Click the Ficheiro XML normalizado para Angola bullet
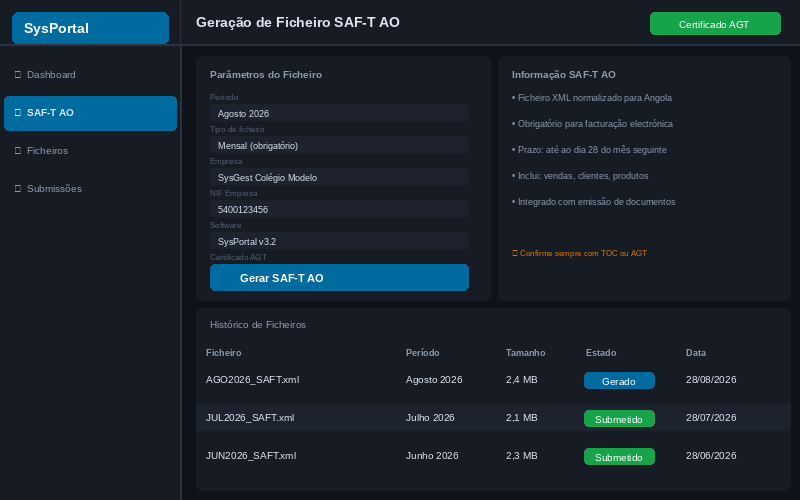The width and height of the screenshot is (800, 500). coord(592,98)
